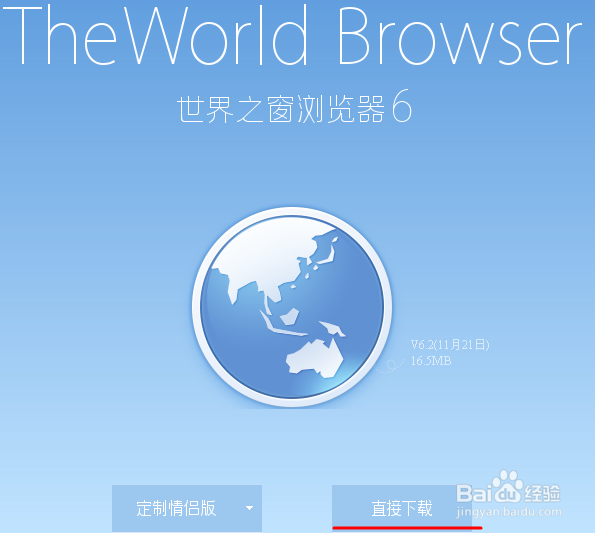Viewport: 595px width, 533px height.
Task: Expand the arrow beside 定制情侣版
Action: [x=249, y=508]
